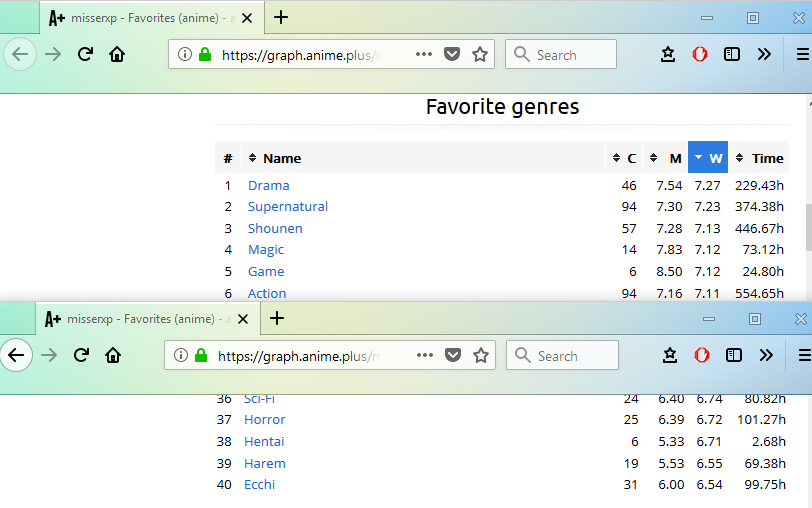
Task: Sort the genres table by the W column
Action: pos(708,158)
